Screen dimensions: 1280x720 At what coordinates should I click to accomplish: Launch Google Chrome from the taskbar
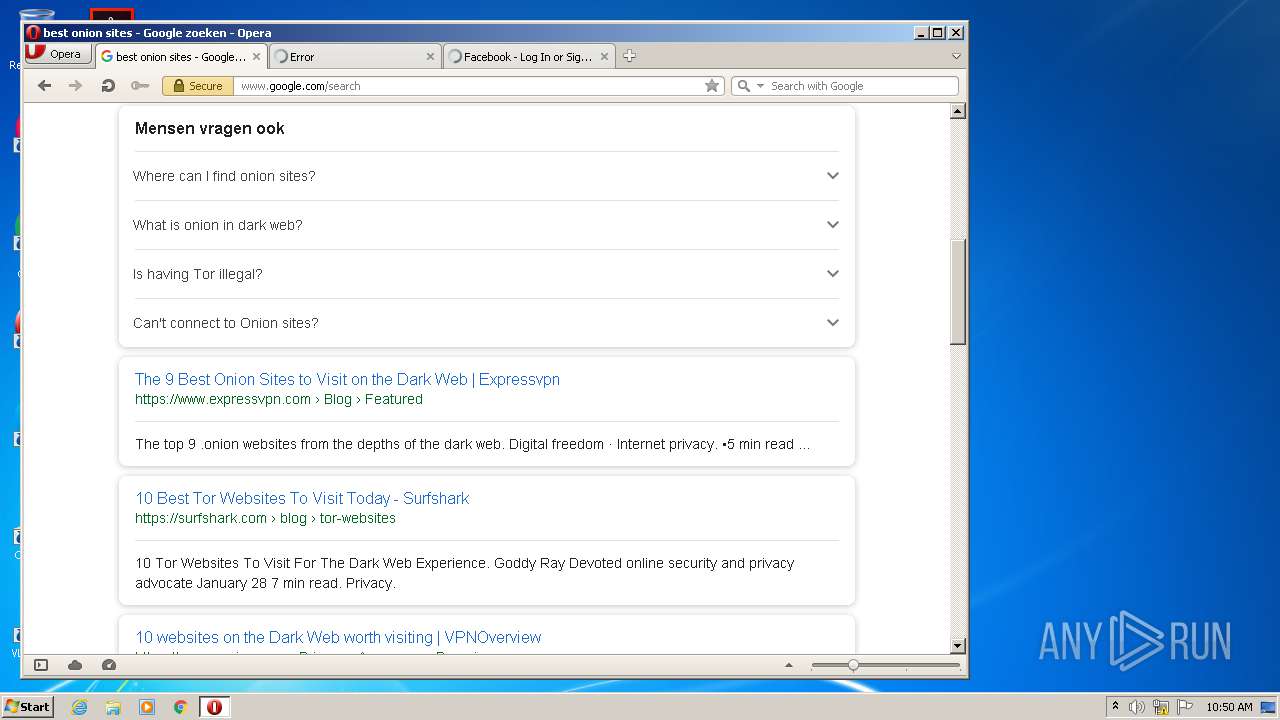coord(180,707)
